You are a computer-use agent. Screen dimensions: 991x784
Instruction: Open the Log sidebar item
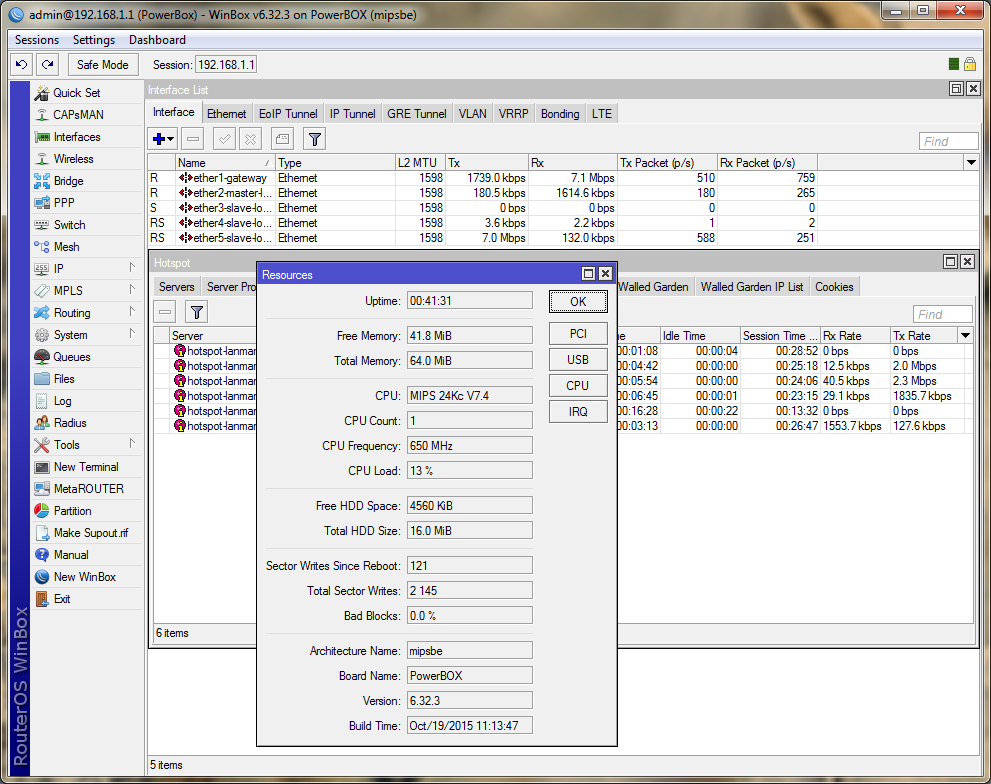(x=62, y=401)
